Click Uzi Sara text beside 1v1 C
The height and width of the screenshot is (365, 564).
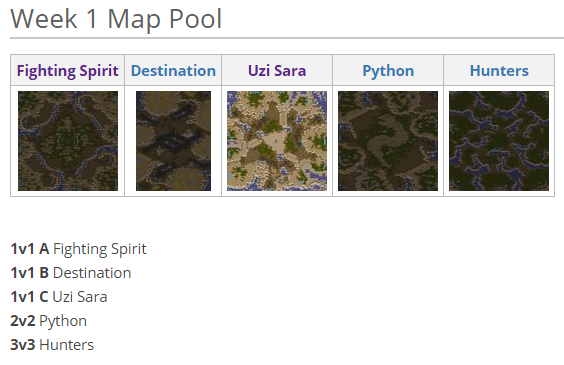pos(80,297)
